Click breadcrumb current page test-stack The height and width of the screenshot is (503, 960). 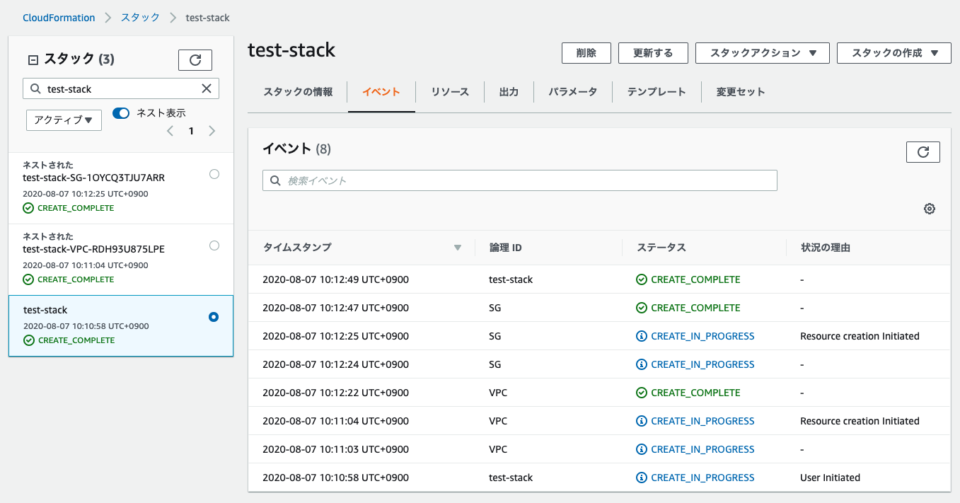208,18
